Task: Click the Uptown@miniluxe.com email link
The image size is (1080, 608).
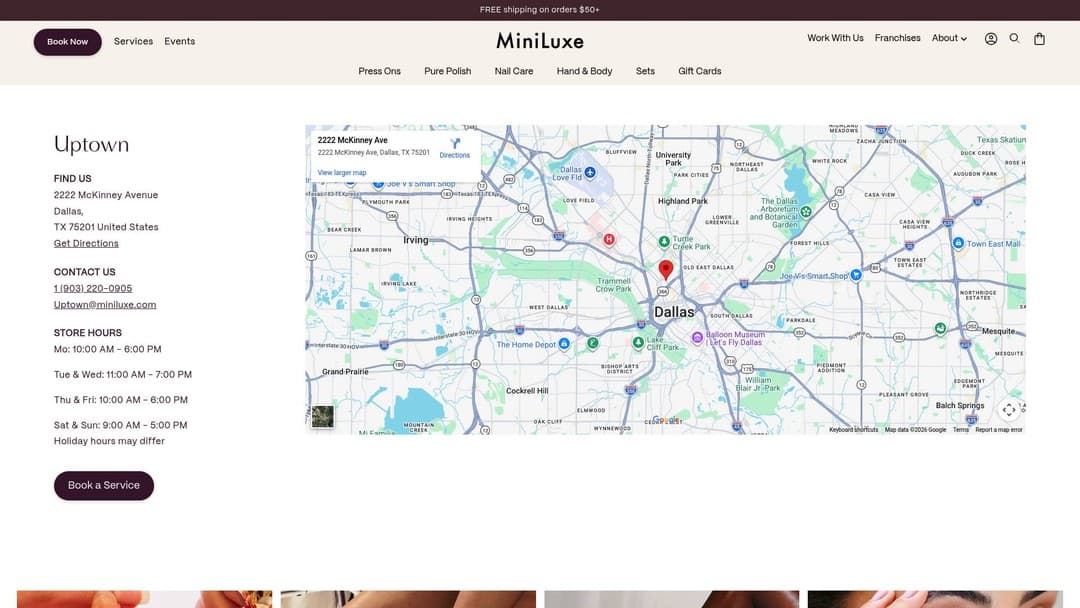Action: (104, 304)
